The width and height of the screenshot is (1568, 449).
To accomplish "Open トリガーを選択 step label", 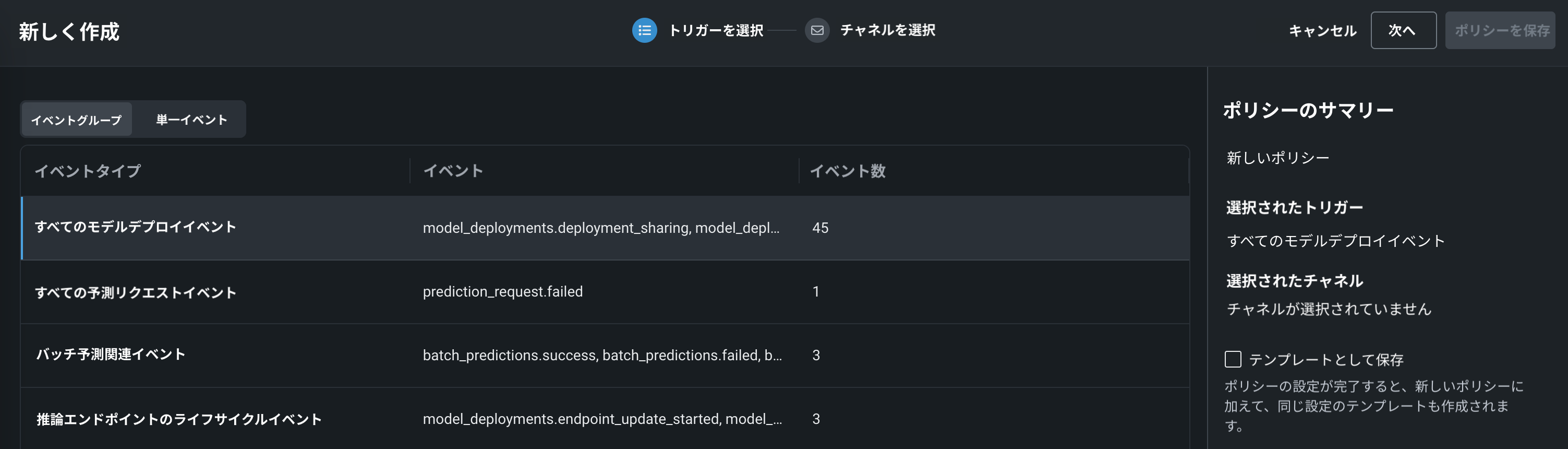I will (x=715, y=30).
